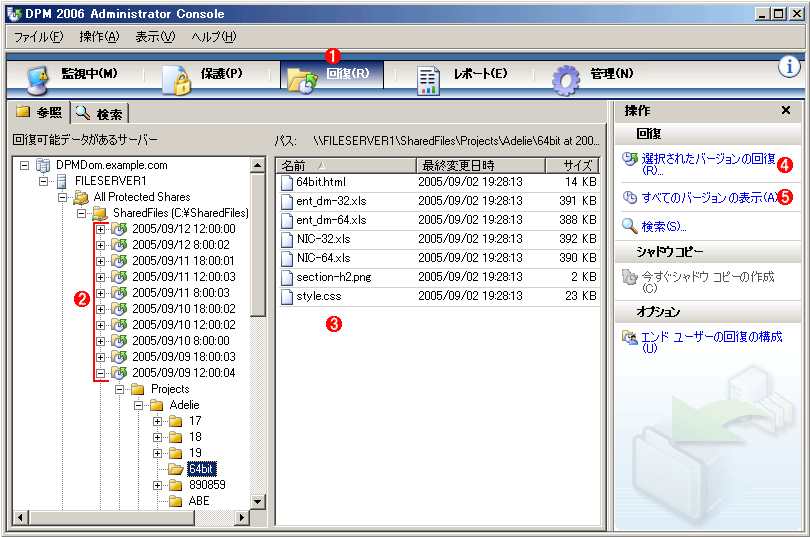
Task: Click the 検索(S)... action link
Action: click(x=663, y=227)
